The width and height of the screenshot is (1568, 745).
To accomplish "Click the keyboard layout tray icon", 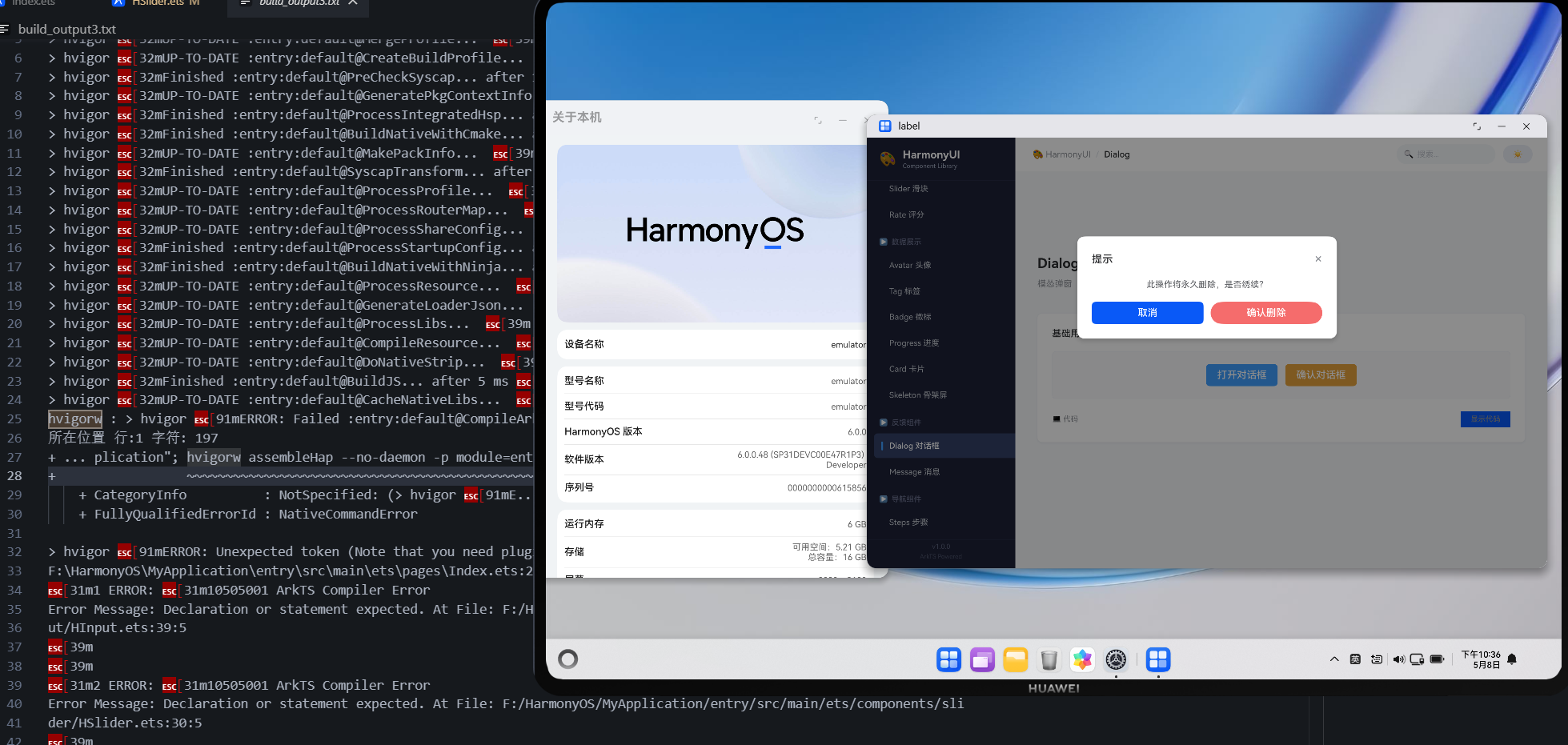I will point(1377,659).
